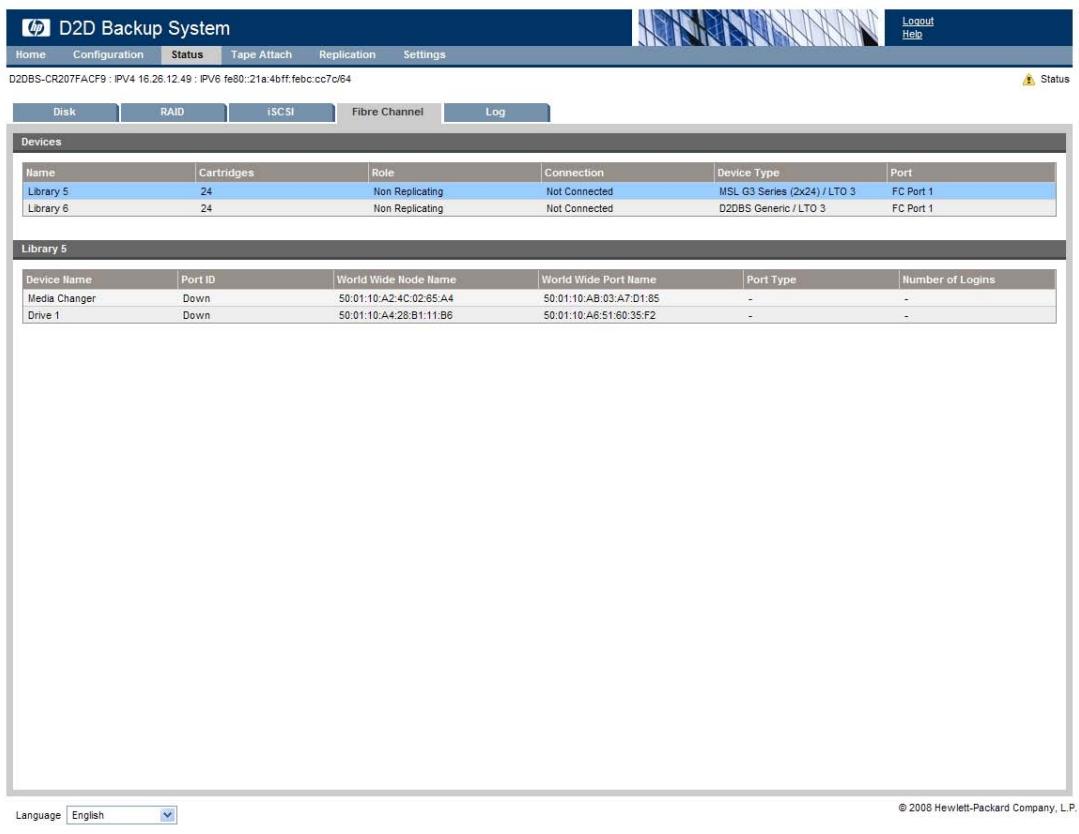Click the Port Type column header

coord(820,279)
